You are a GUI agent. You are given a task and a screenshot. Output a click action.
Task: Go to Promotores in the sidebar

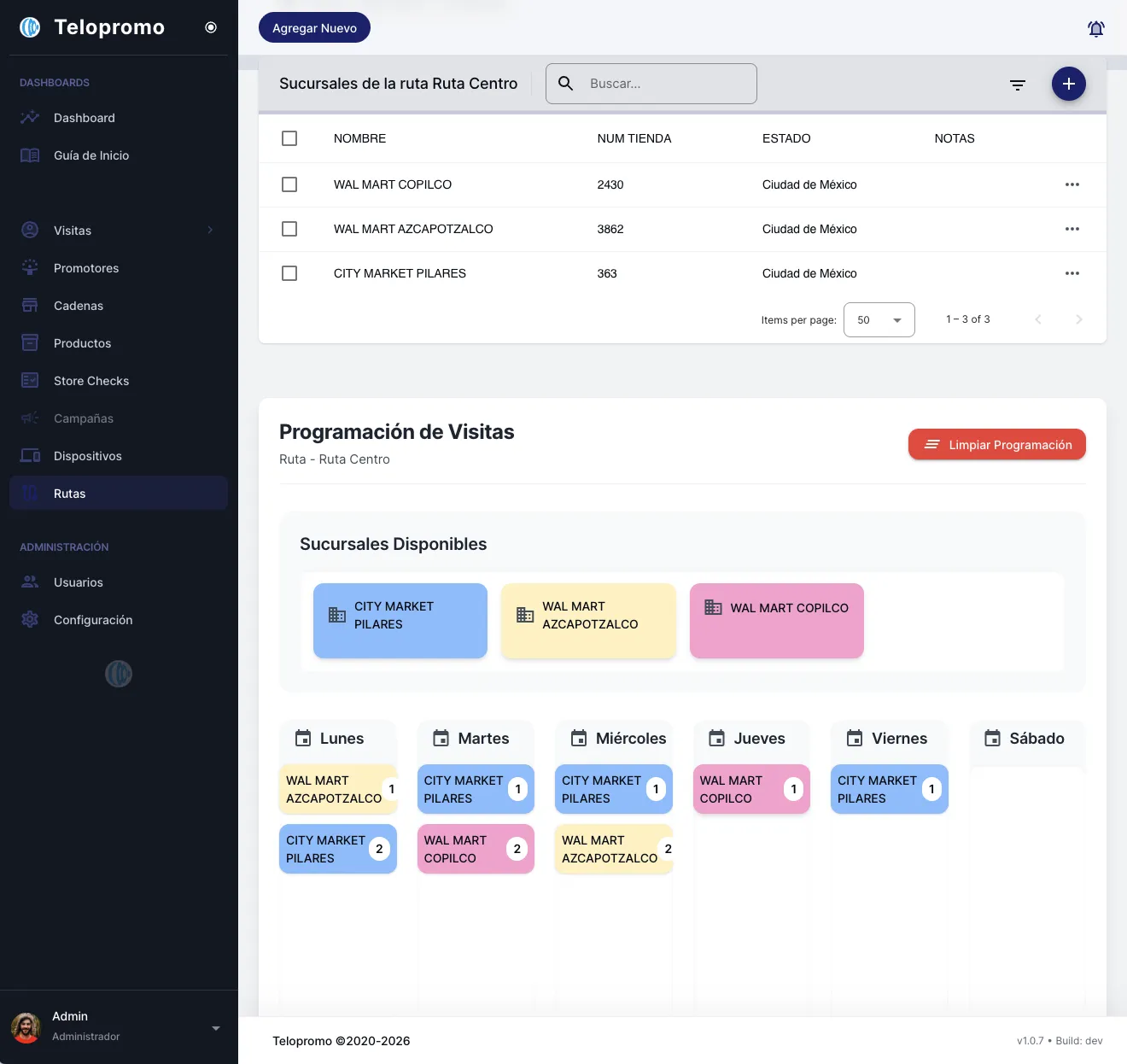(86, 268)
